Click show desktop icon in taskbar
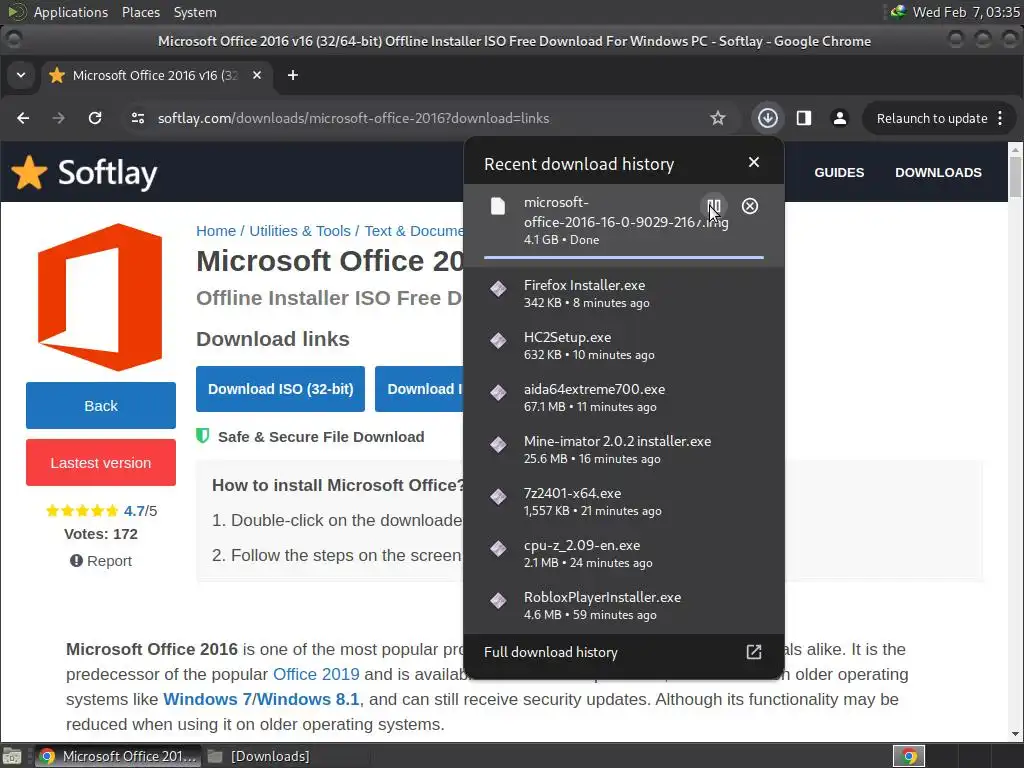Image resolution: width=1024 pixels, height=768 pixels. pyautogui.click(x=12, y=756)
